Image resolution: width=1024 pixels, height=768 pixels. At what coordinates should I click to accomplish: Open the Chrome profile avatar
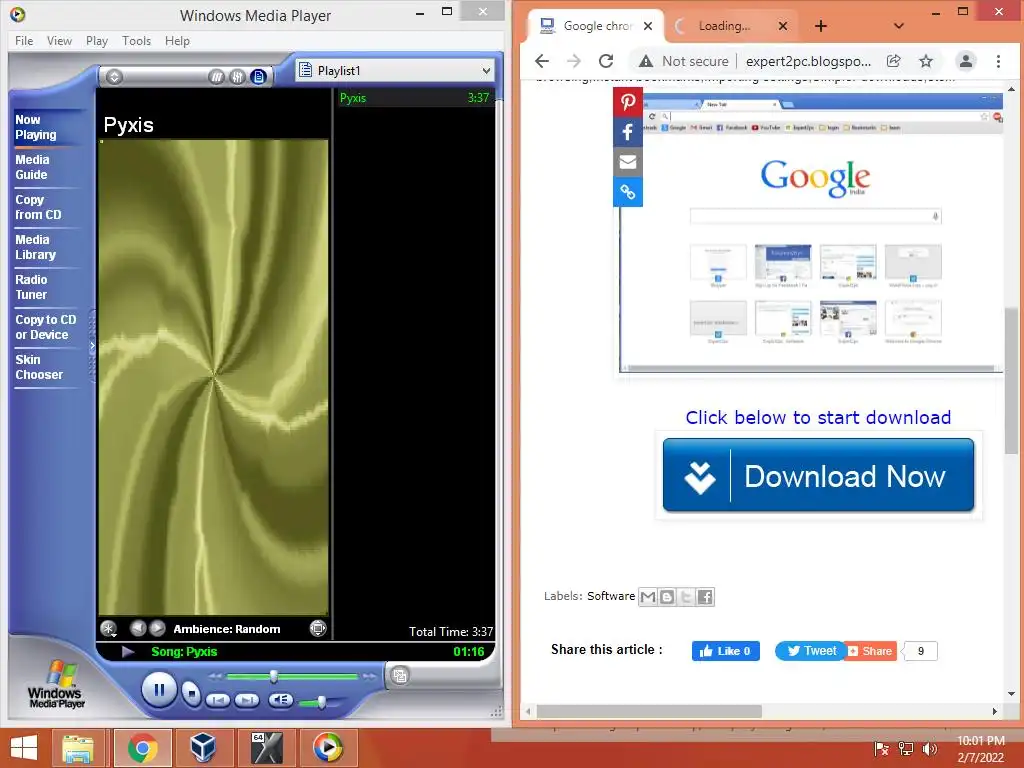(965, 61)
